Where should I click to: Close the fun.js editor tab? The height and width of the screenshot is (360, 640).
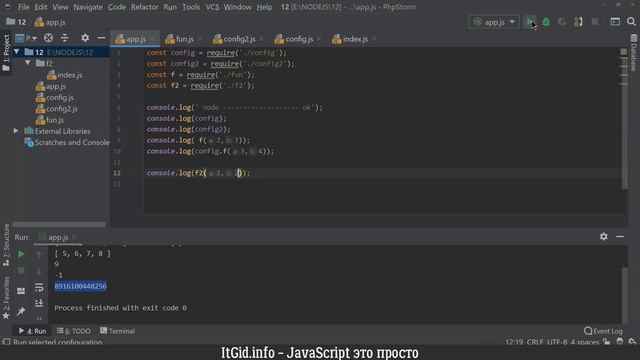pos(200,39)
